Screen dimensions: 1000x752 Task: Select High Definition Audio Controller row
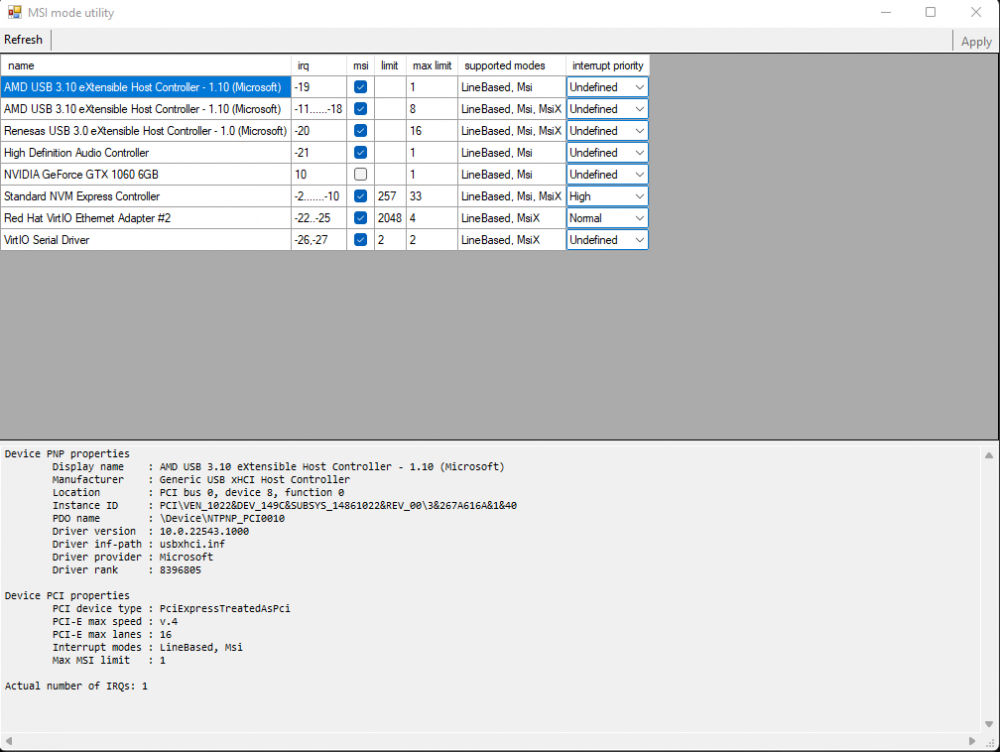[x=146, y=152]
